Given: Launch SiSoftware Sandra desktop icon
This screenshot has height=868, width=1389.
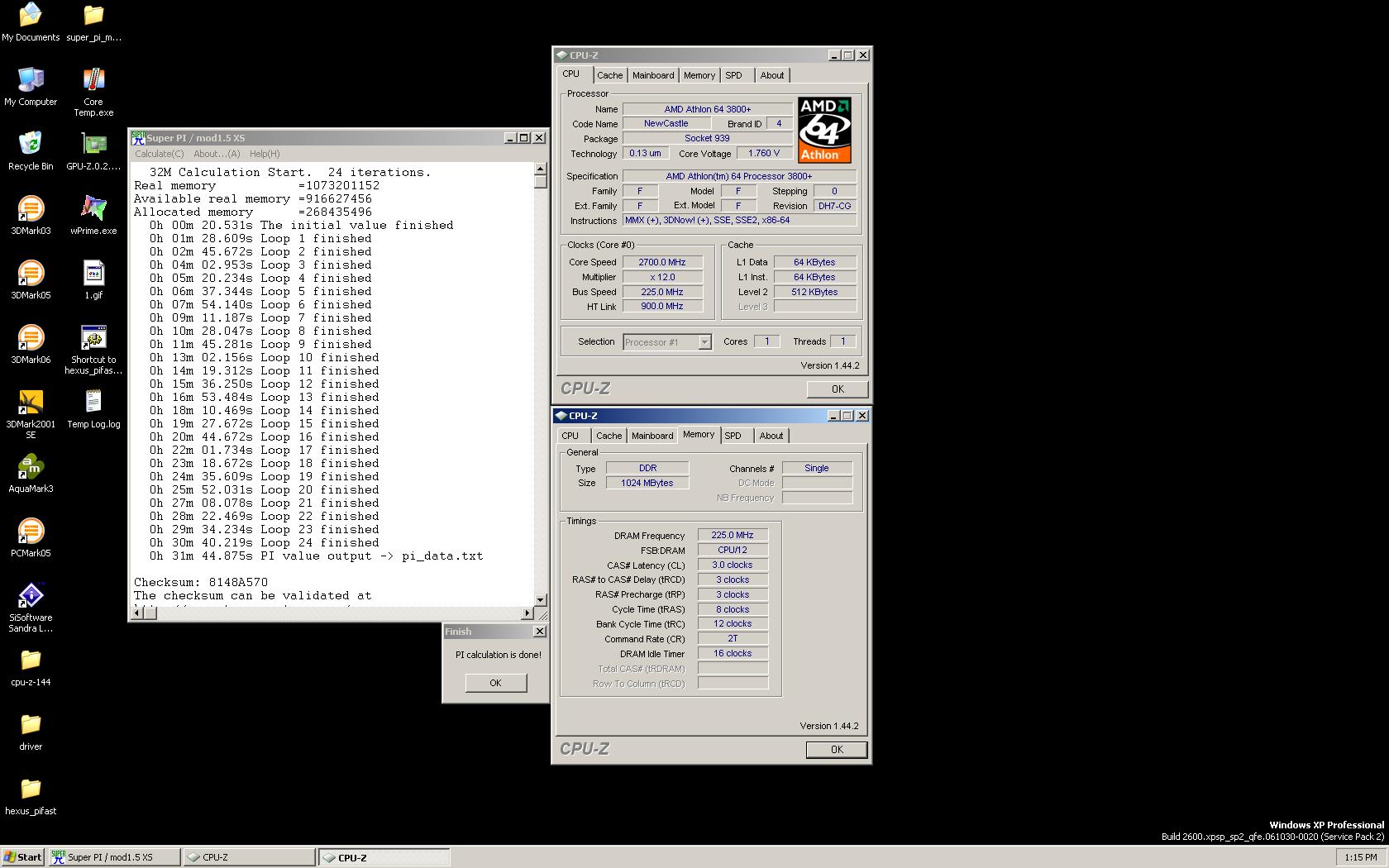Looking at the screenshot, I should coord(31,607).
